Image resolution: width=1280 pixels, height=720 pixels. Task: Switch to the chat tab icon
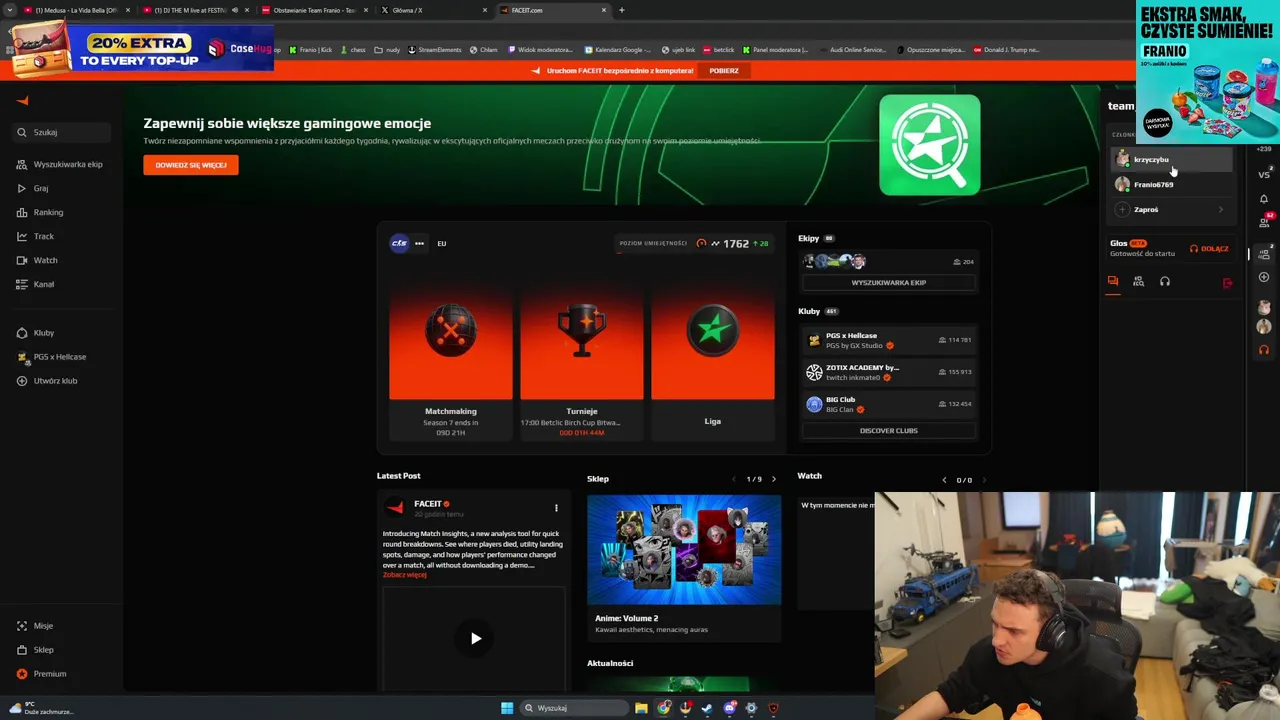coord(1113,282)
